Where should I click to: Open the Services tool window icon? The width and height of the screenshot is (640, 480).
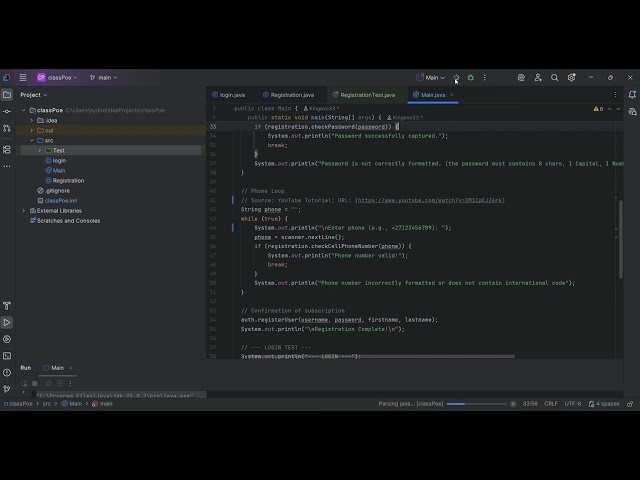point(7,339)
